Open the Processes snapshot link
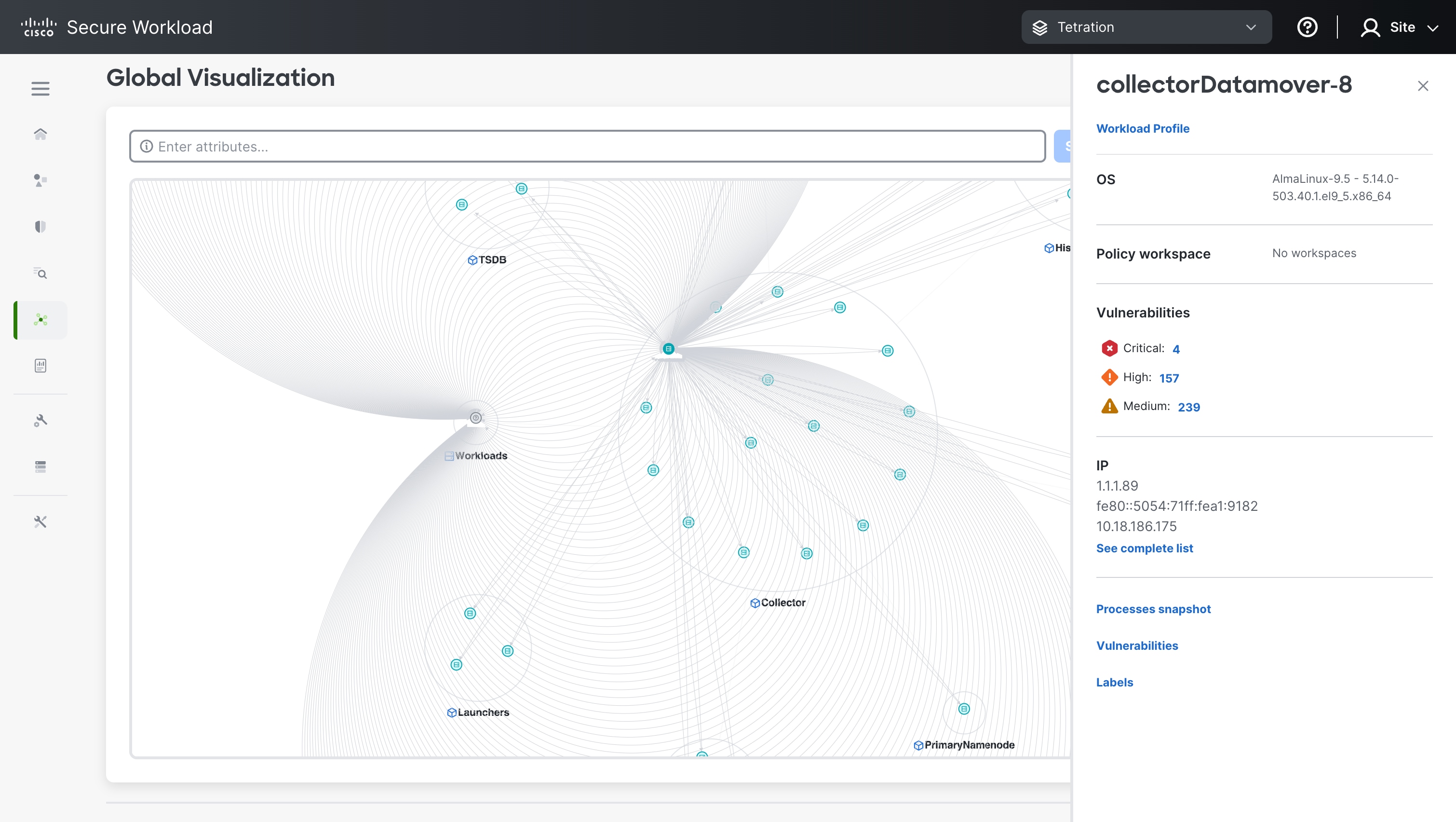Image resolution: width=1456 pixels, height=822 pixels. [x=1153, y=609]
